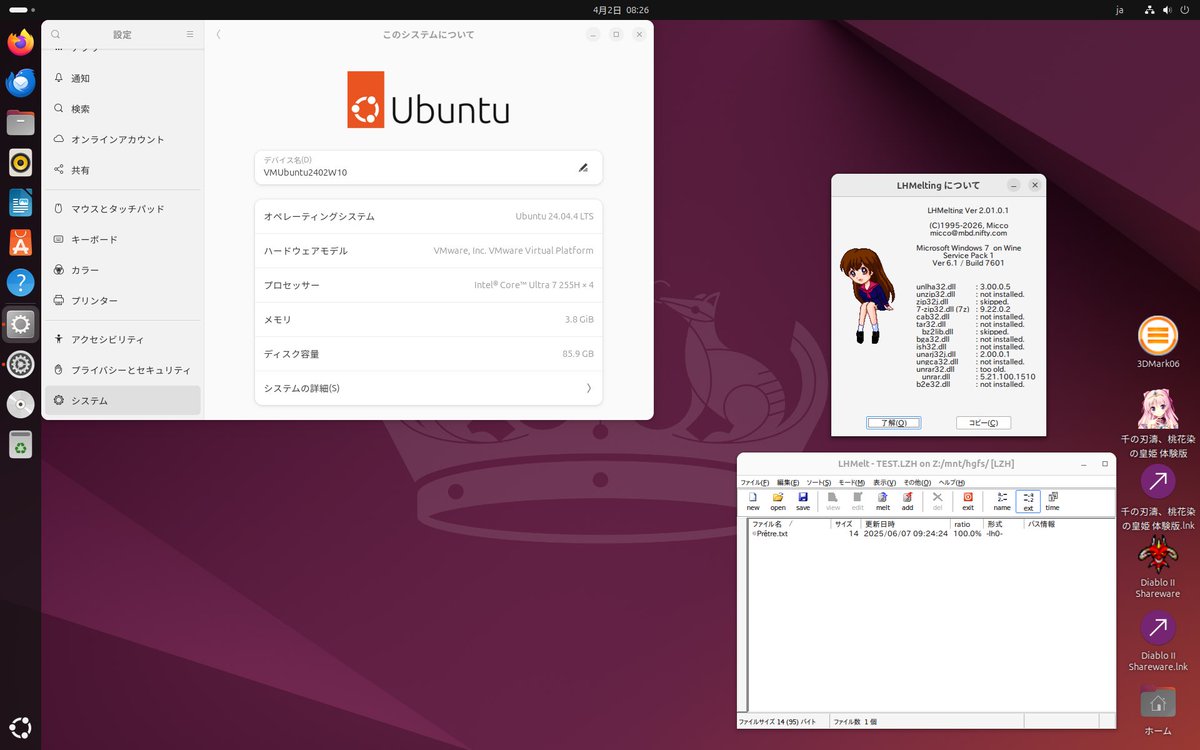Open LibreOffice Writer from the dock

coord(20,203)
